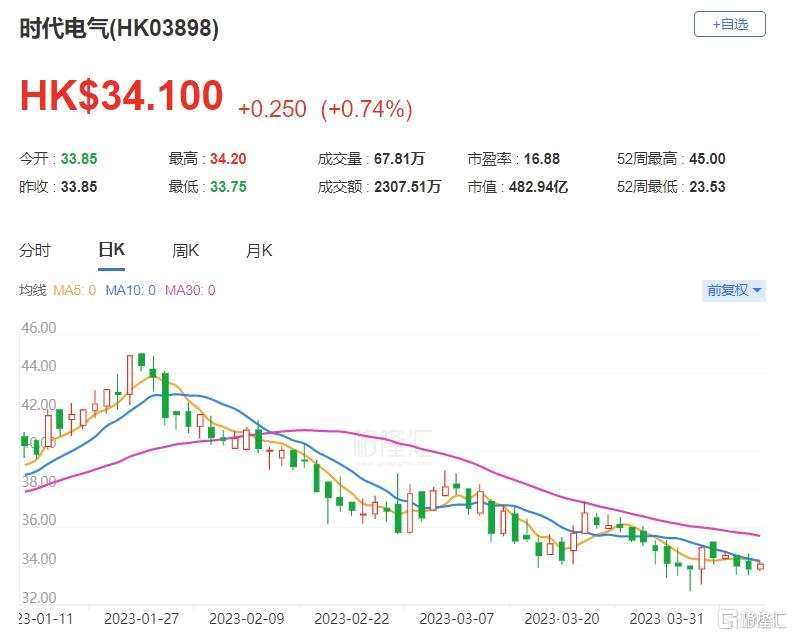Image resolution: width=793 pixels, height=636 pixels.
Task: Click the 52周最低 value 23.53
Action: [708, 187]
